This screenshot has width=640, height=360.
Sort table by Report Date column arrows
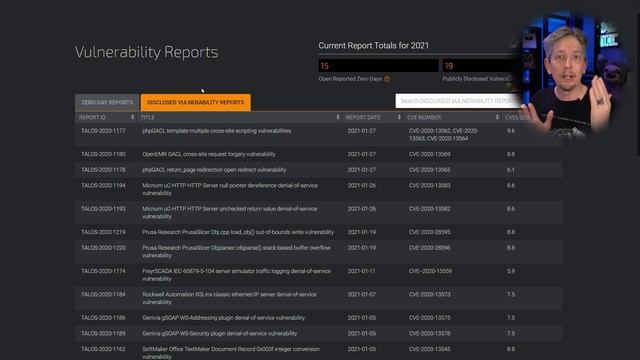coord(399,118)
